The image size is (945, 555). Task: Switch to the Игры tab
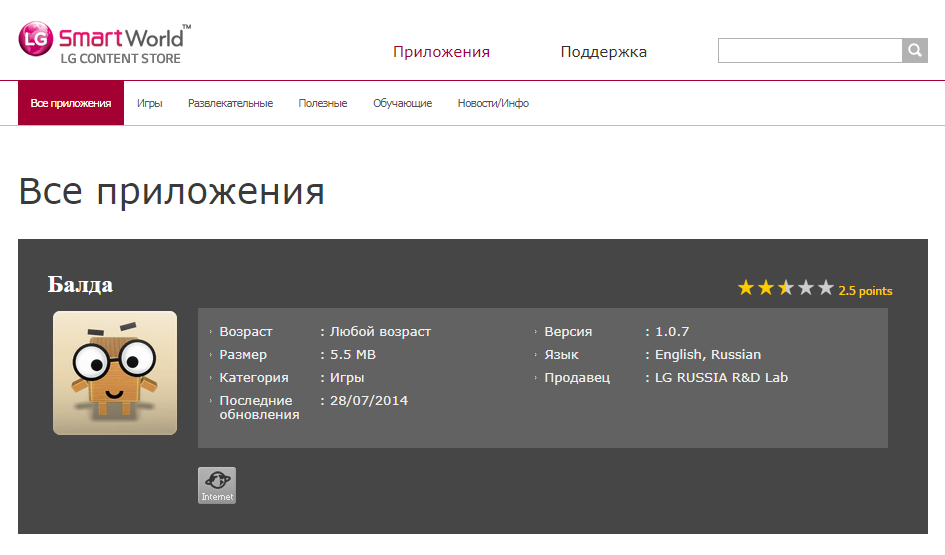pos(149,103)
